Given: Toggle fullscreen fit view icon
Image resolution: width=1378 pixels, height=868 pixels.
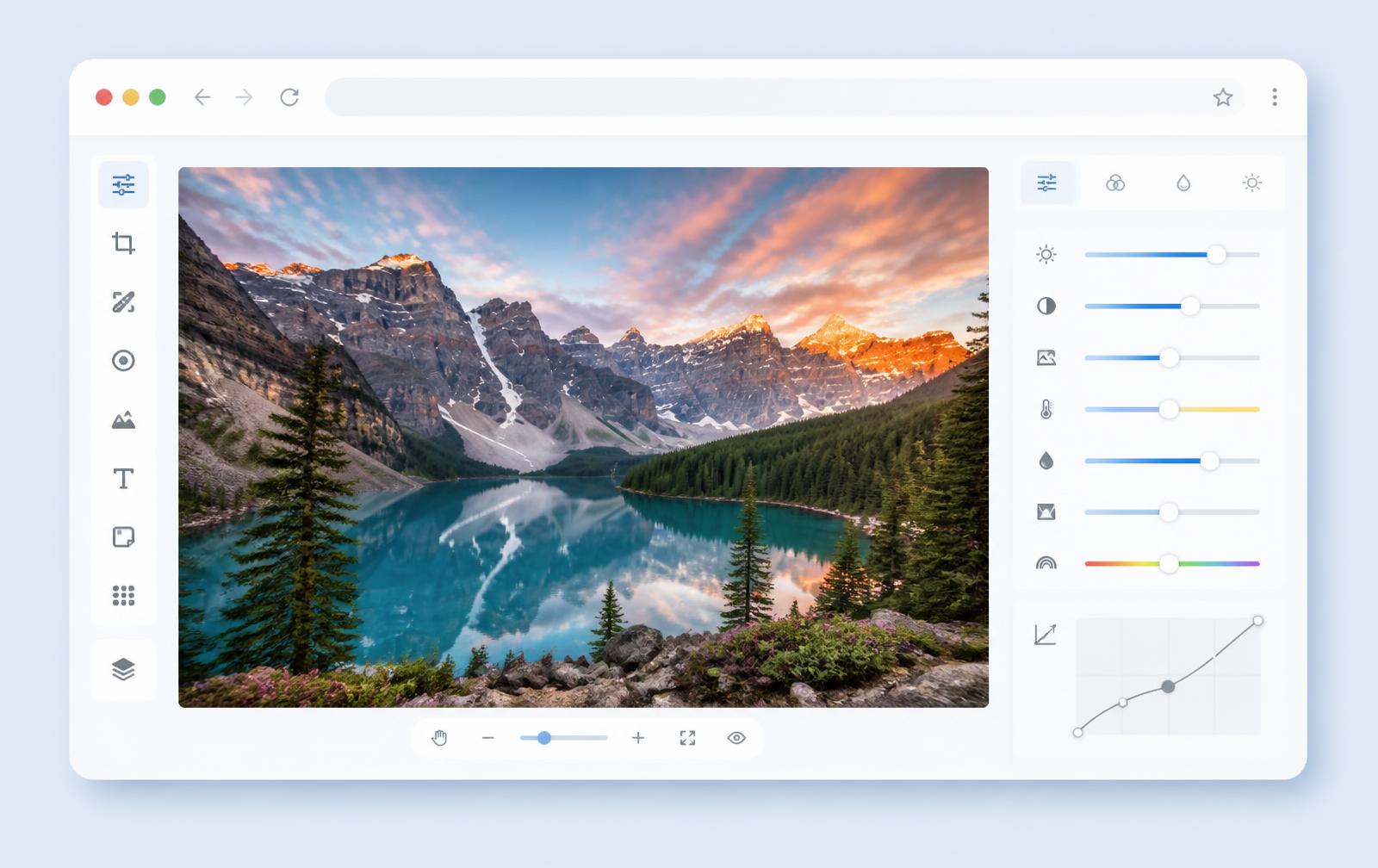Looking at the screenshot, I should 687,738.
